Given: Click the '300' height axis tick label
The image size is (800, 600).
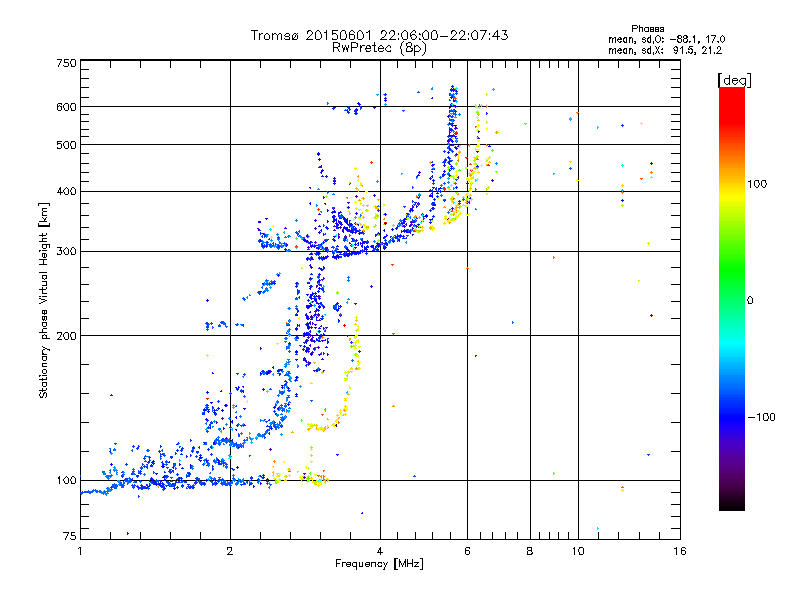Looking at the screenshot, I should click(x=66, y=251).
